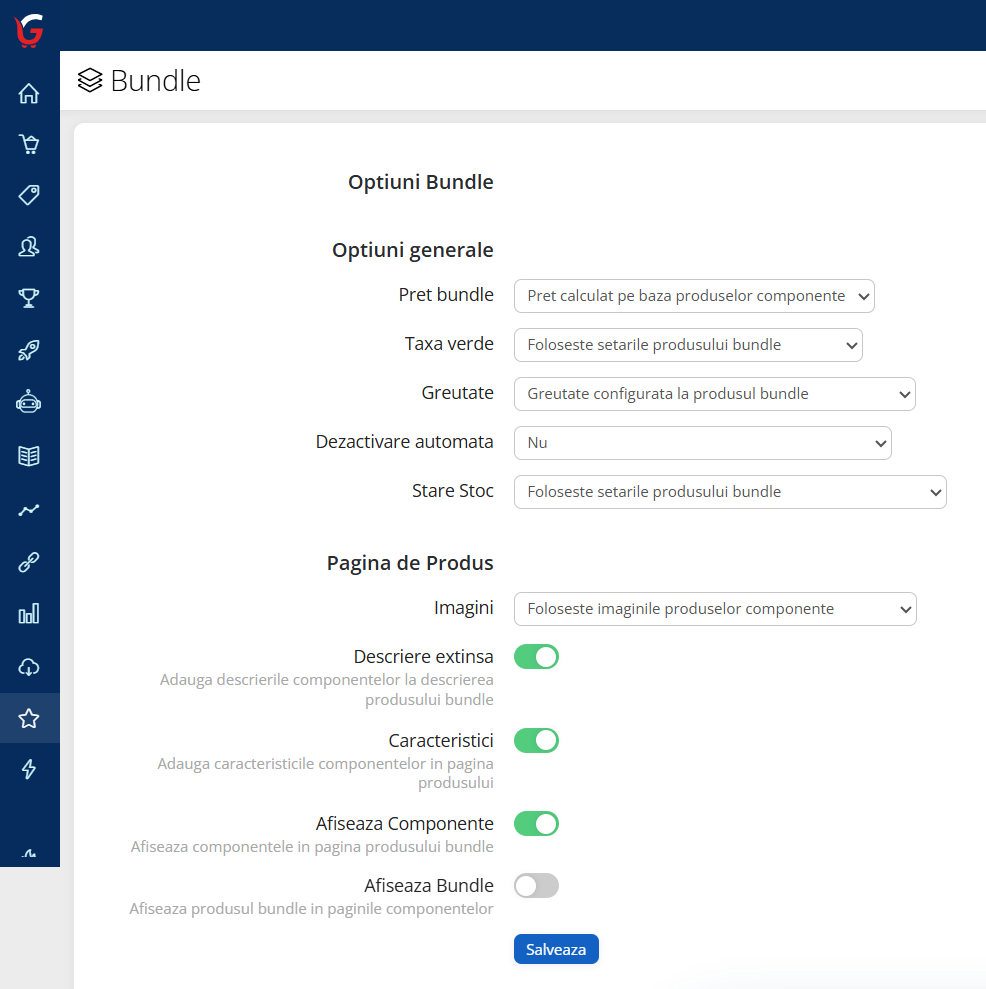Open the shopping cart sidebar icon

coord(29,144)
